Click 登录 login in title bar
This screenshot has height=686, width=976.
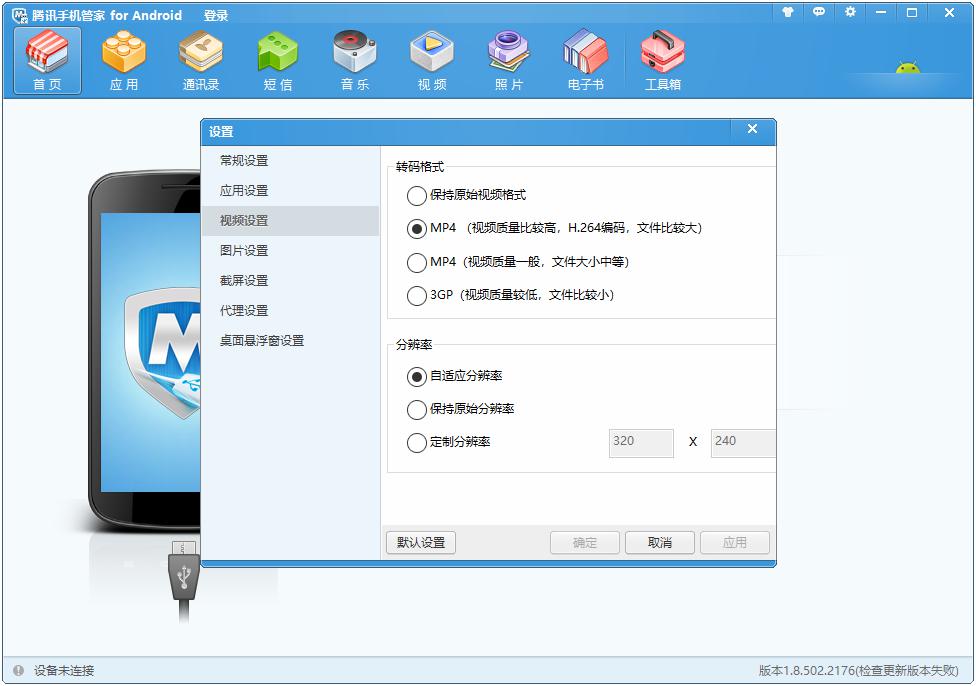216,16
